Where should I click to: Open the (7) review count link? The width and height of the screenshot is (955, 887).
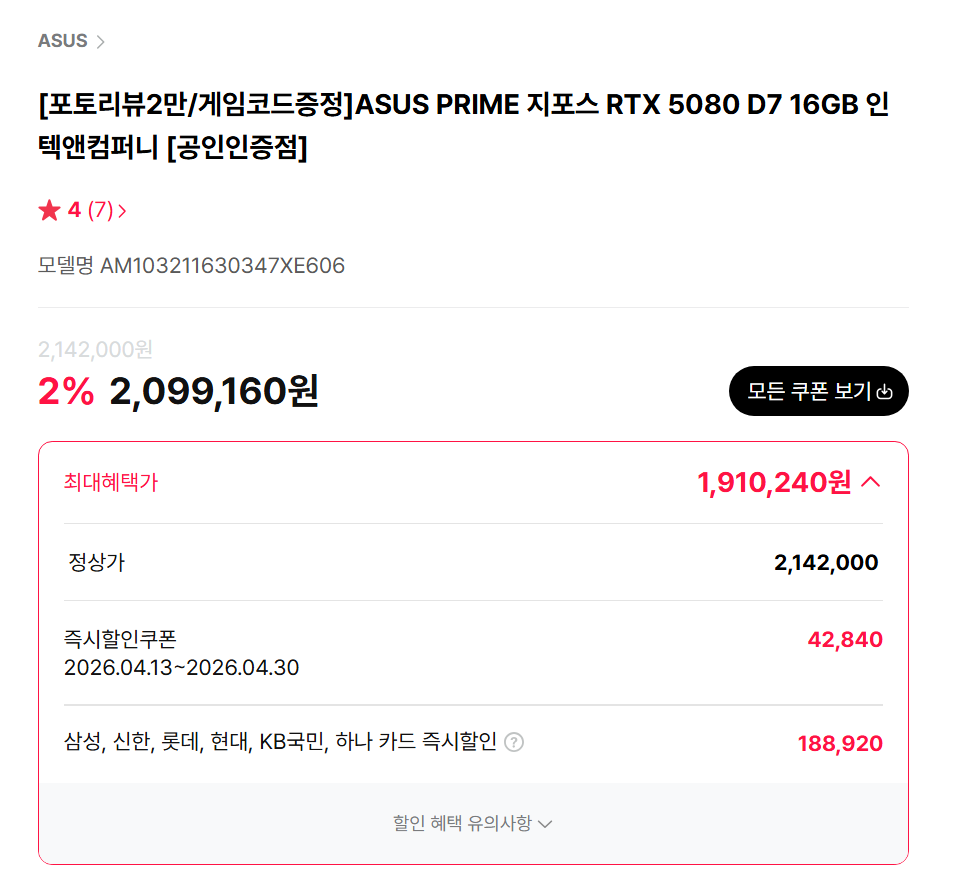[x=100, y=210]
